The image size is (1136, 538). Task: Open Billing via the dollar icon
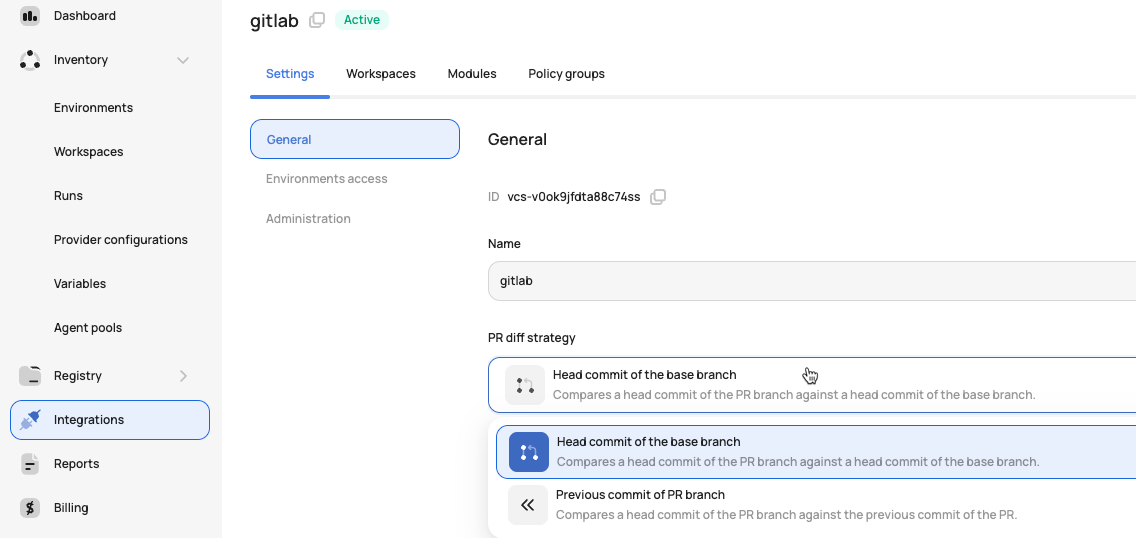[x=30, y=508]
